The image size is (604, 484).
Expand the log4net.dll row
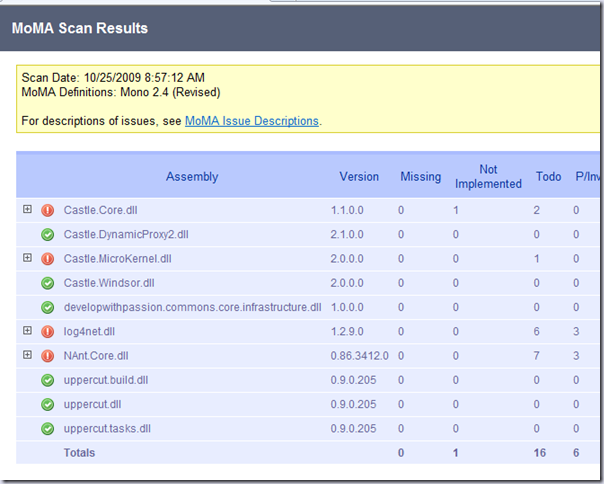(27, 331)
